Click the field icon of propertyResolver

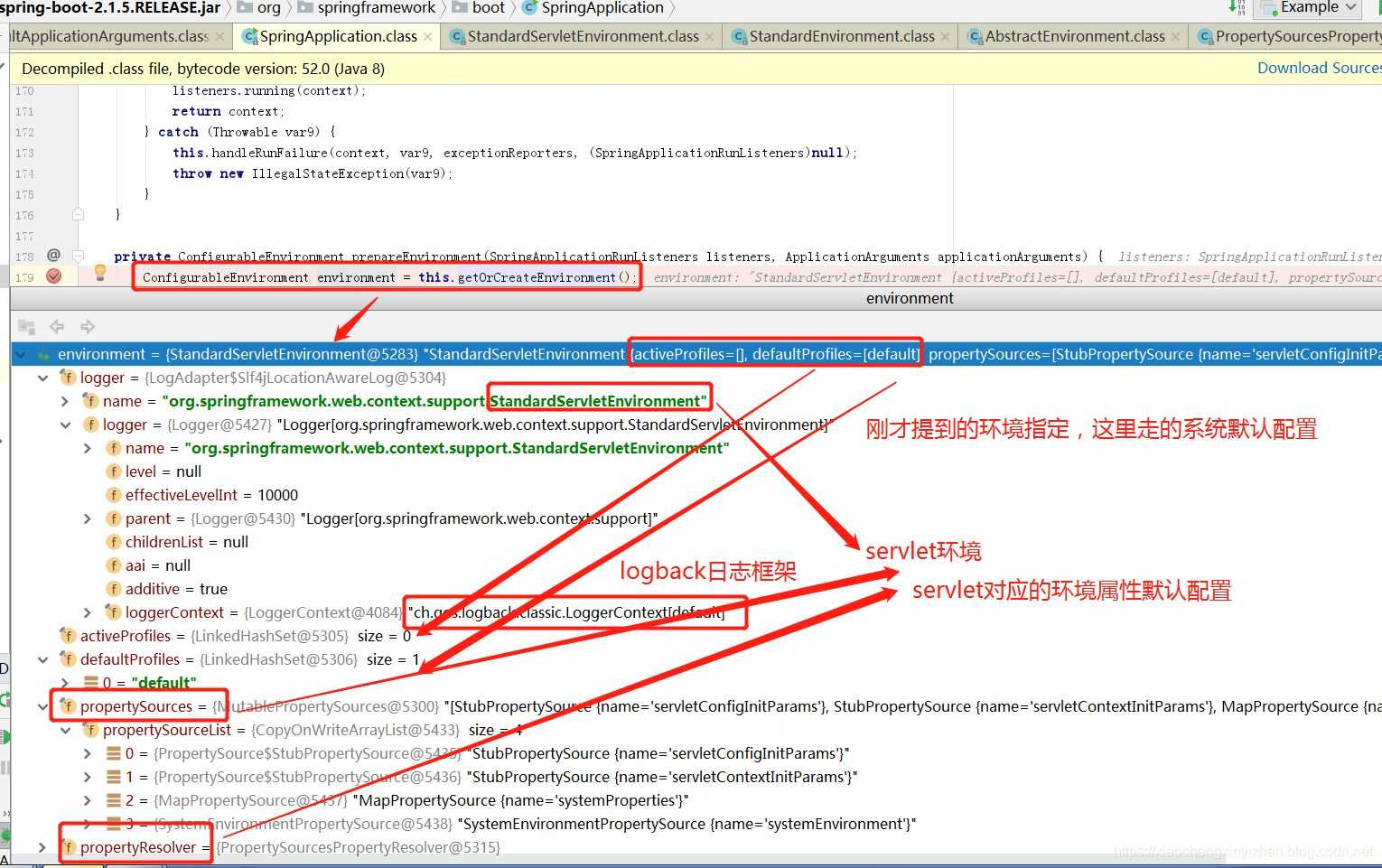click(x=68, y=847)
